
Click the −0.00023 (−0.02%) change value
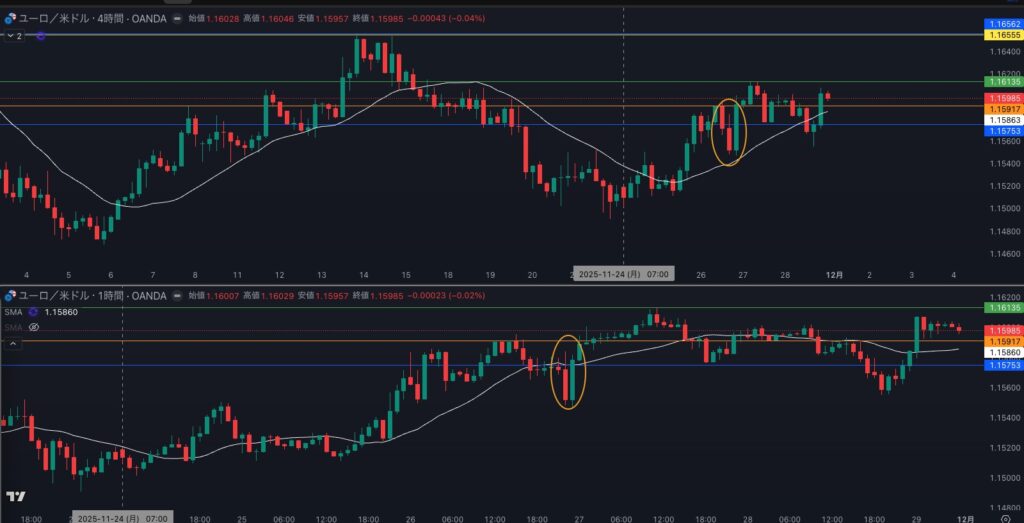pos(446,296)
